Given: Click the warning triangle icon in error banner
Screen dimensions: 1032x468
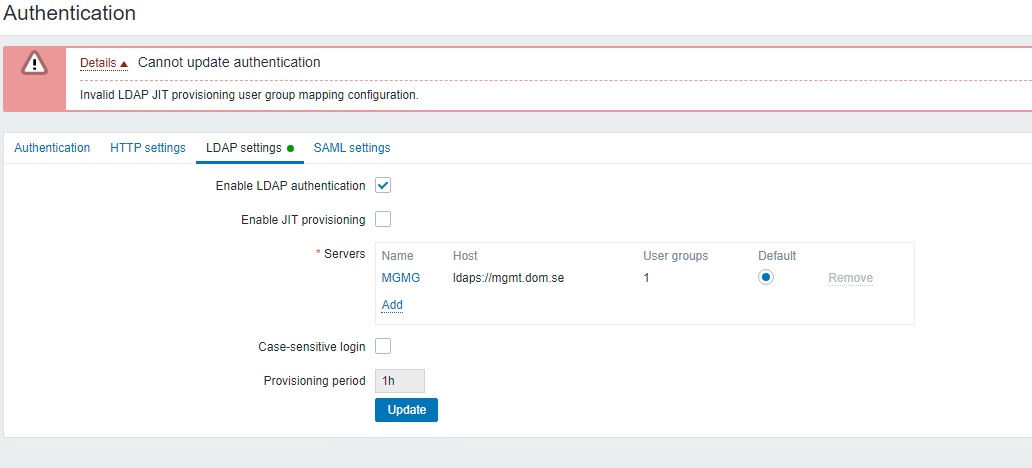Looking at the screenshot, I should (35, 63).
